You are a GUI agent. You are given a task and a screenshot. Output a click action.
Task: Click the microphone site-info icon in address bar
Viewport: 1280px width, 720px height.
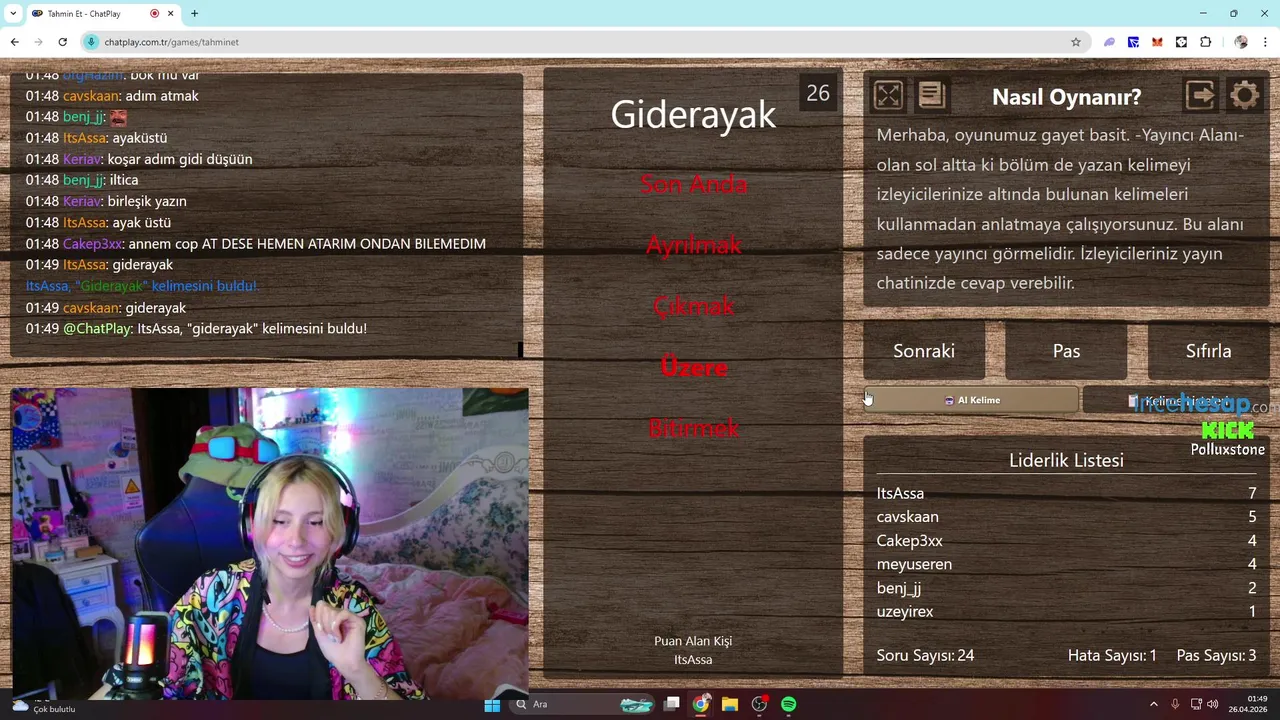91,42
